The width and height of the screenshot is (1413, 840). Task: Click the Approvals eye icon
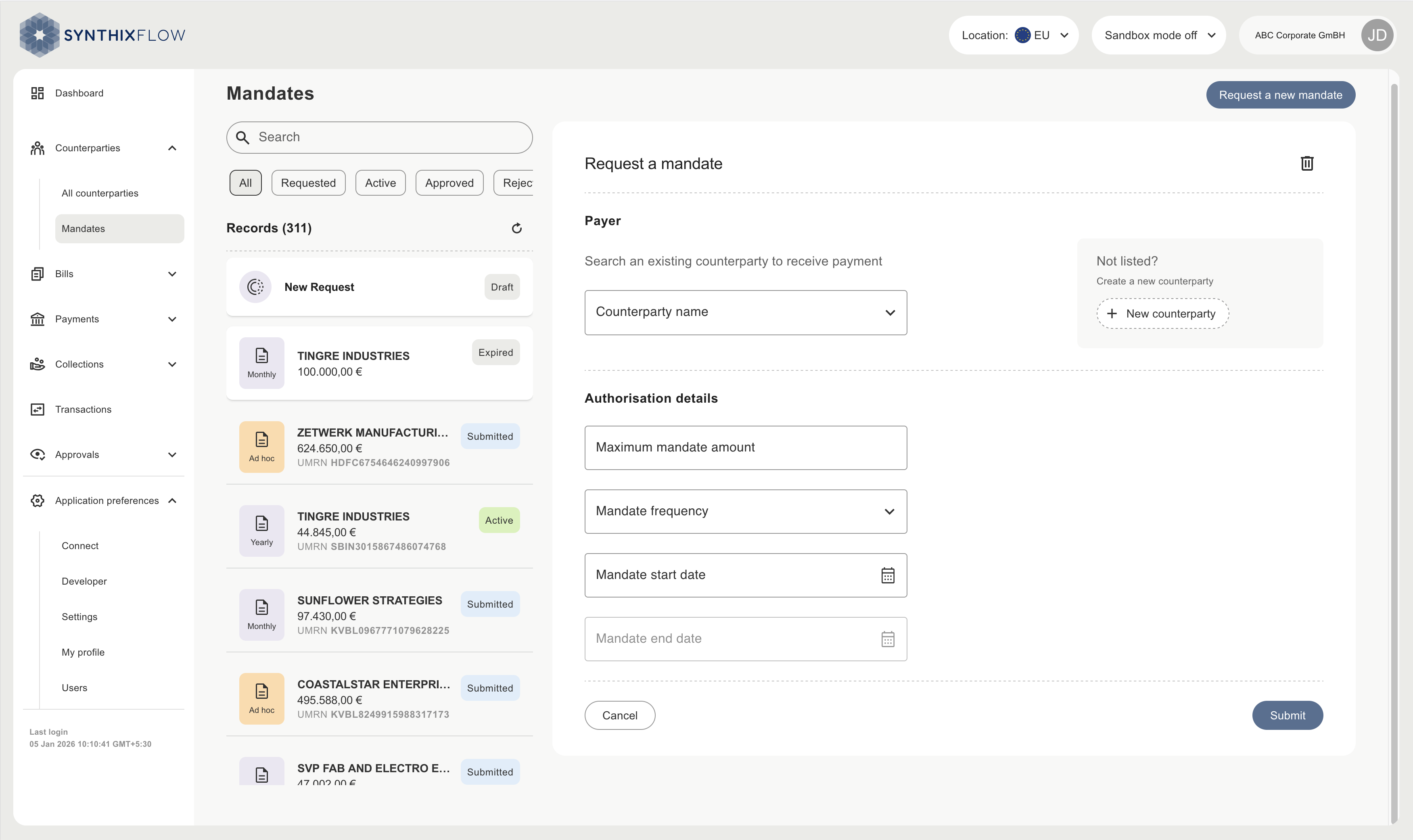tap(38, 455)
